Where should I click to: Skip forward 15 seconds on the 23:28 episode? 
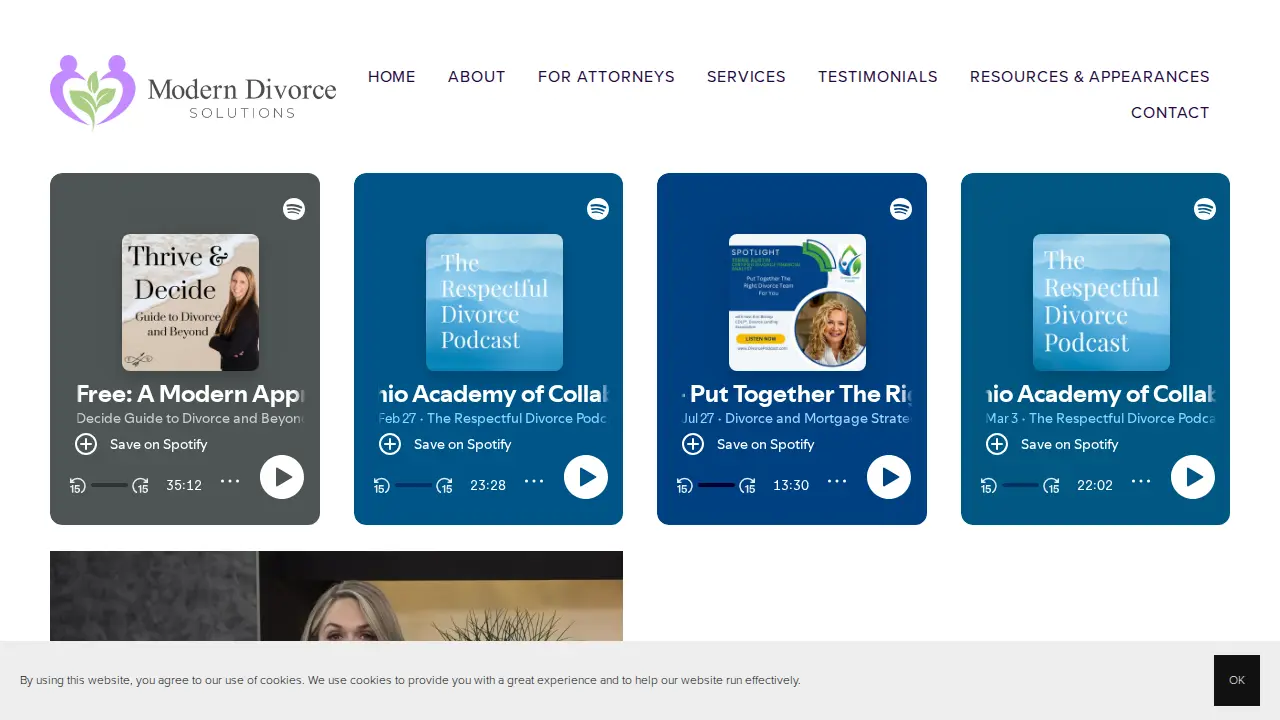point(445,486)
